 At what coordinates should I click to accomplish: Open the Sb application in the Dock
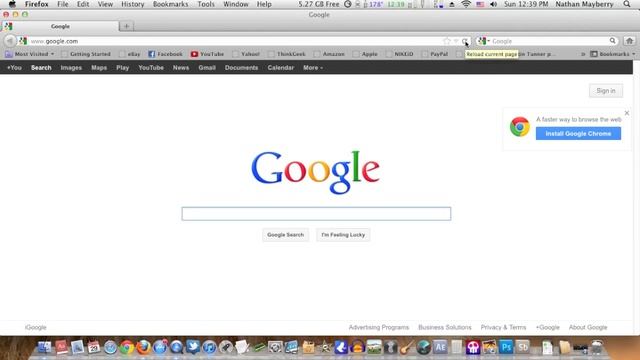[x=522, y=347]
